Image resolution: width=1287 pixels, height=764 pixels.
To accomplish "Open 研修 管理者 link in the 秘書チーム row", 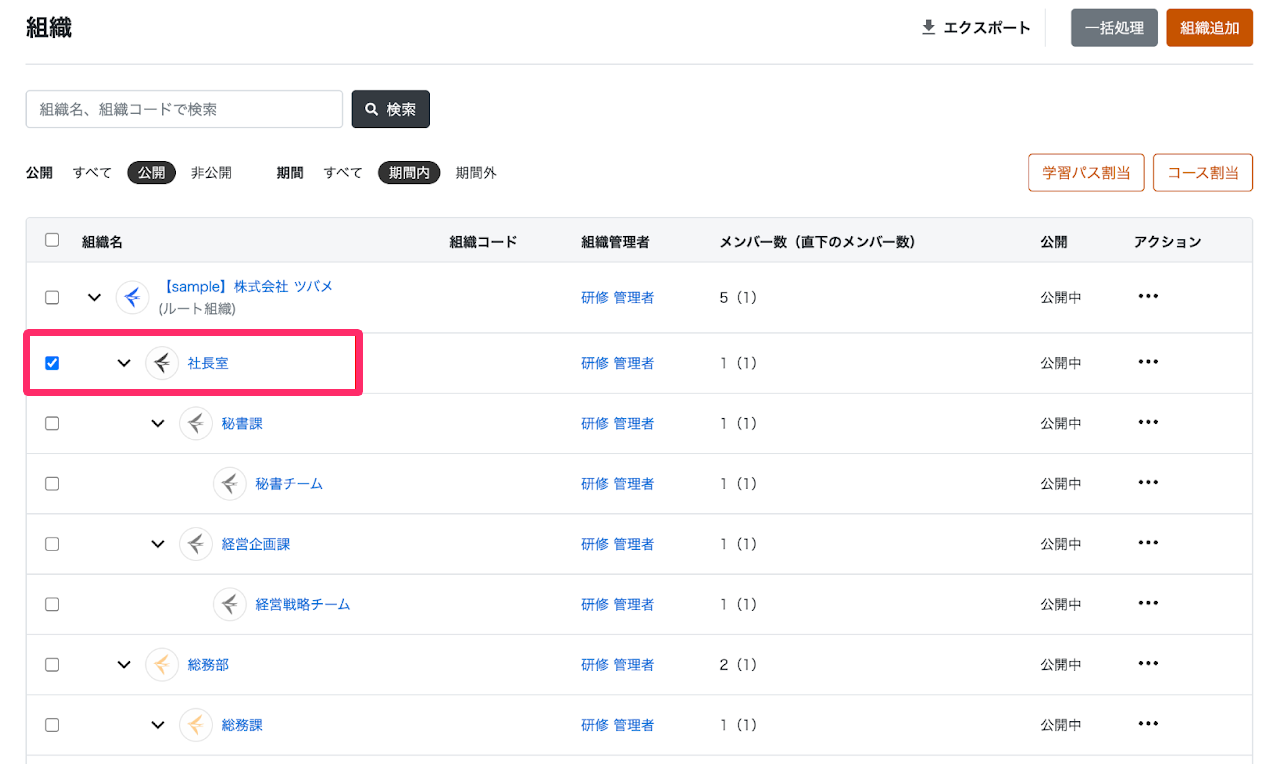I will (618, 483).
